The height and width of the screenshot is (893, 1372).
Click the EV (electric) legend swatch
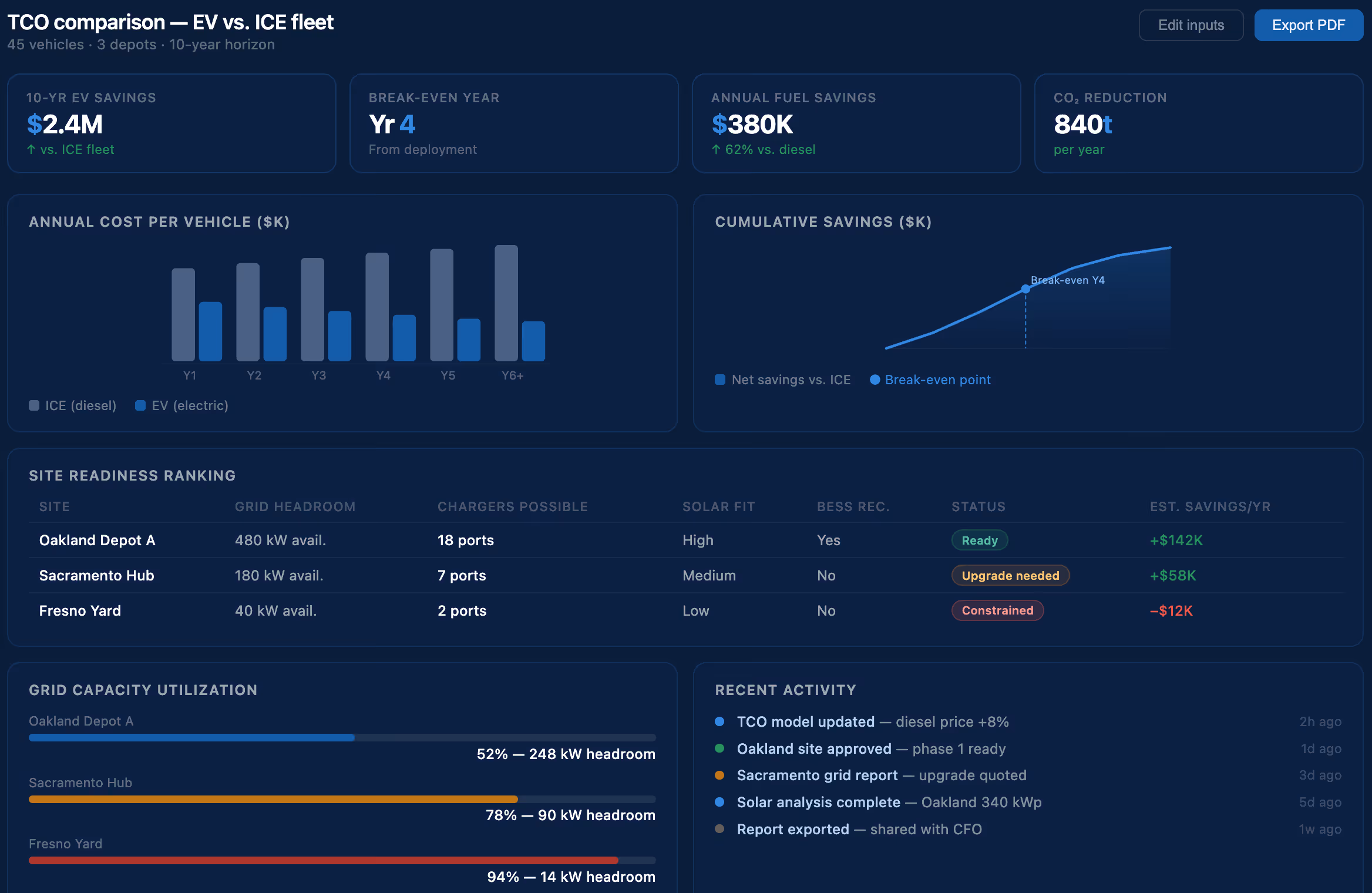point(140,405)
